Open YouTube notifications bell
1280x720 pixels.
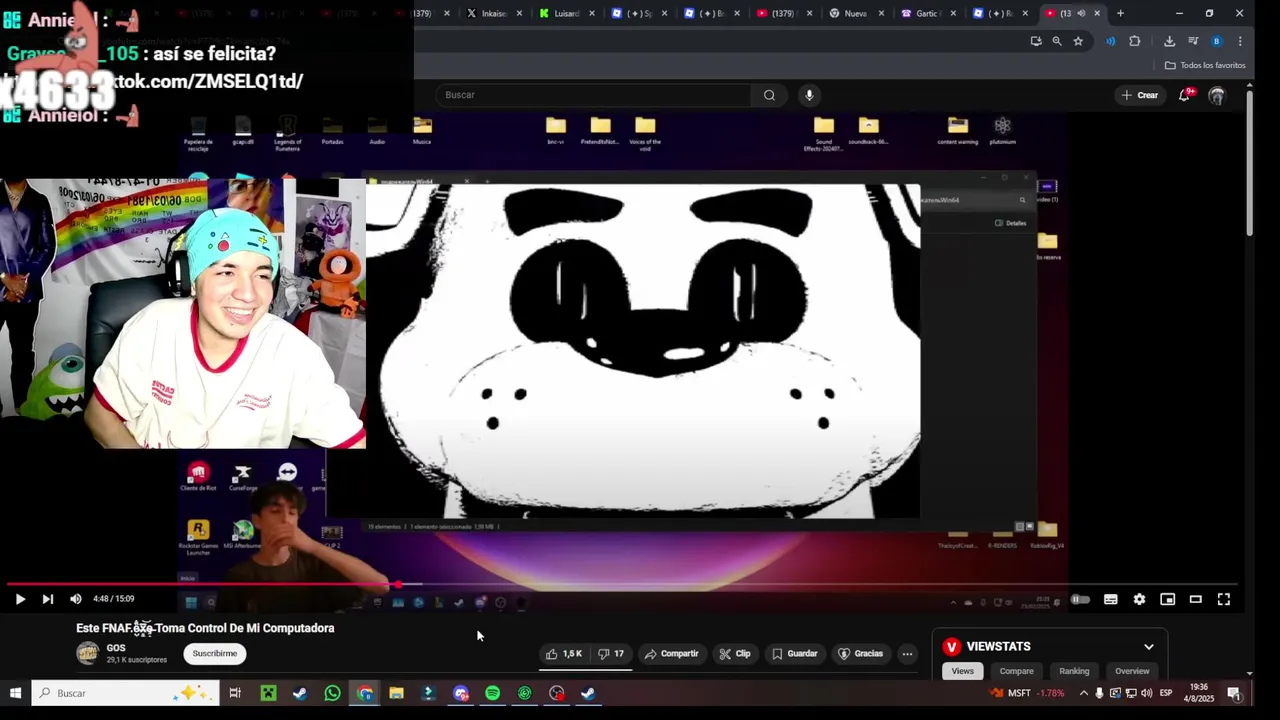pos(1185,95)
